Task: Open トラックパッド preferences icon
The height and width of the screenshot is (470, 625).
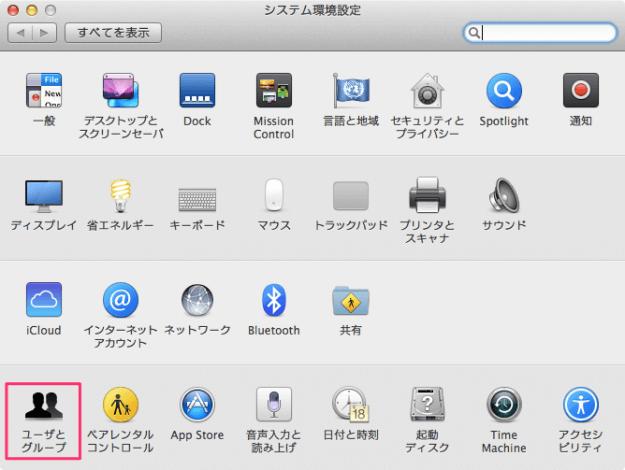Action: 351,196
